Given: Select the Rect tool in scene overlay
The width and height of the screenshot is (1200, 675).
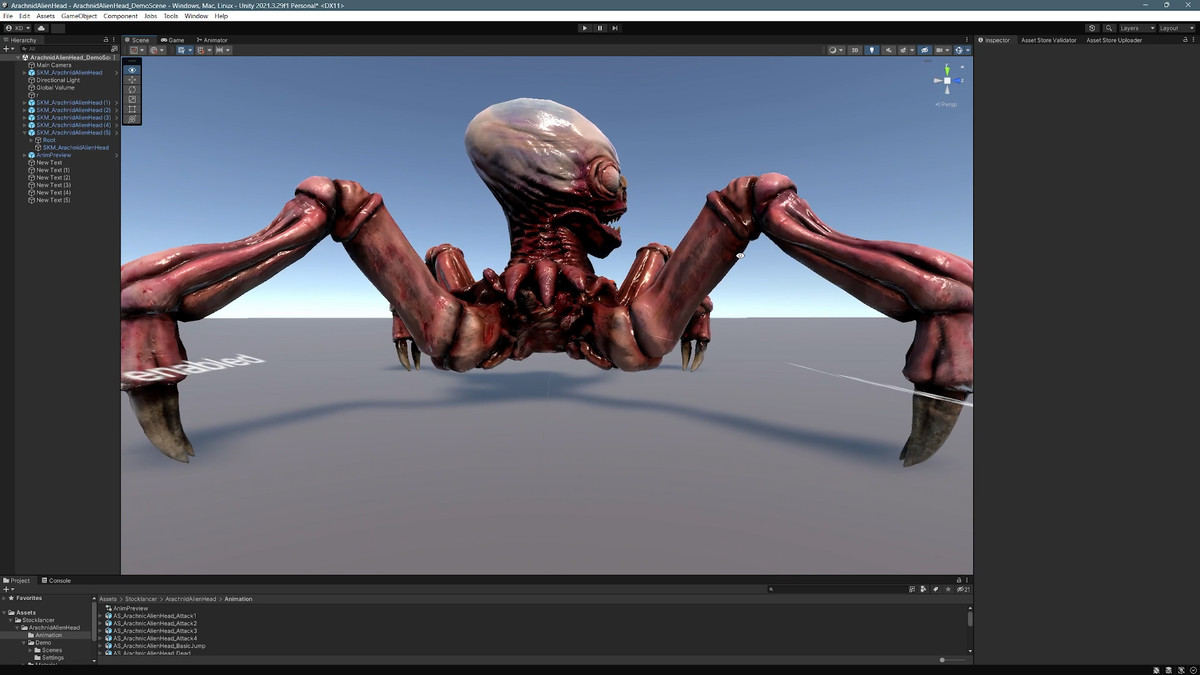Looking at the screenshot, I should coord(132,109).
